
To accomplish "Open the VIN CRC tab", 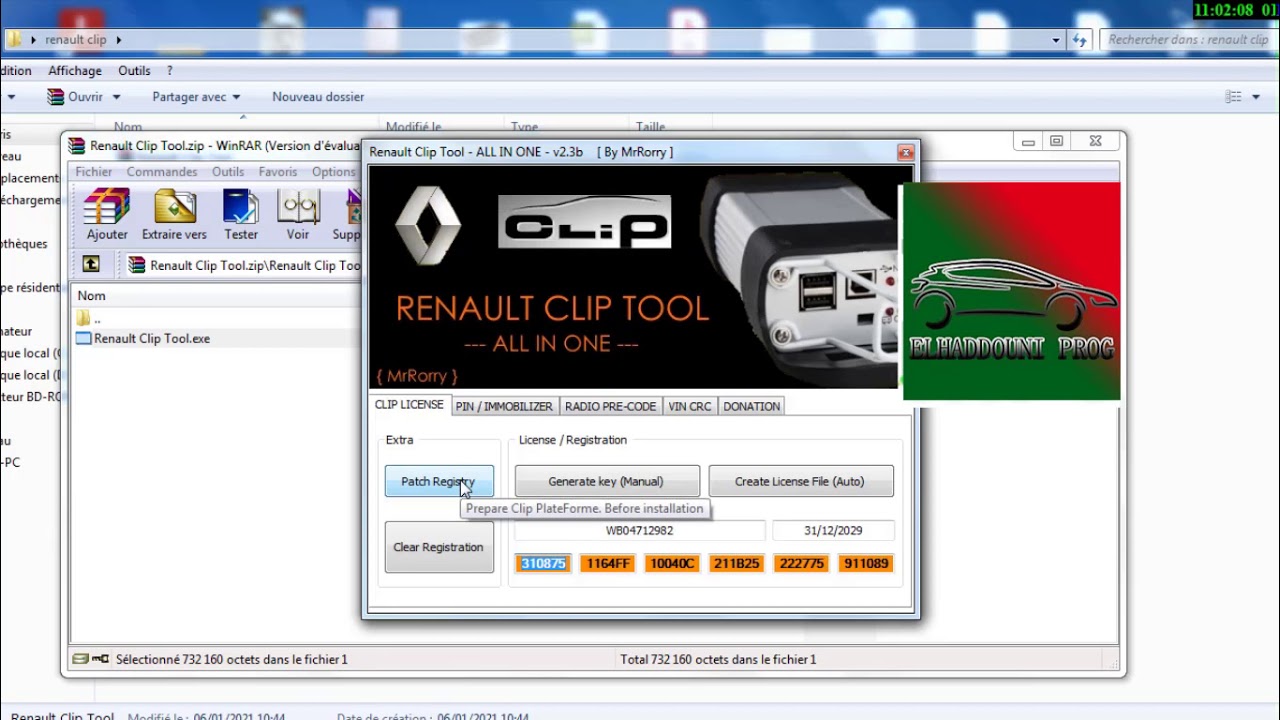I will [689, 407].
